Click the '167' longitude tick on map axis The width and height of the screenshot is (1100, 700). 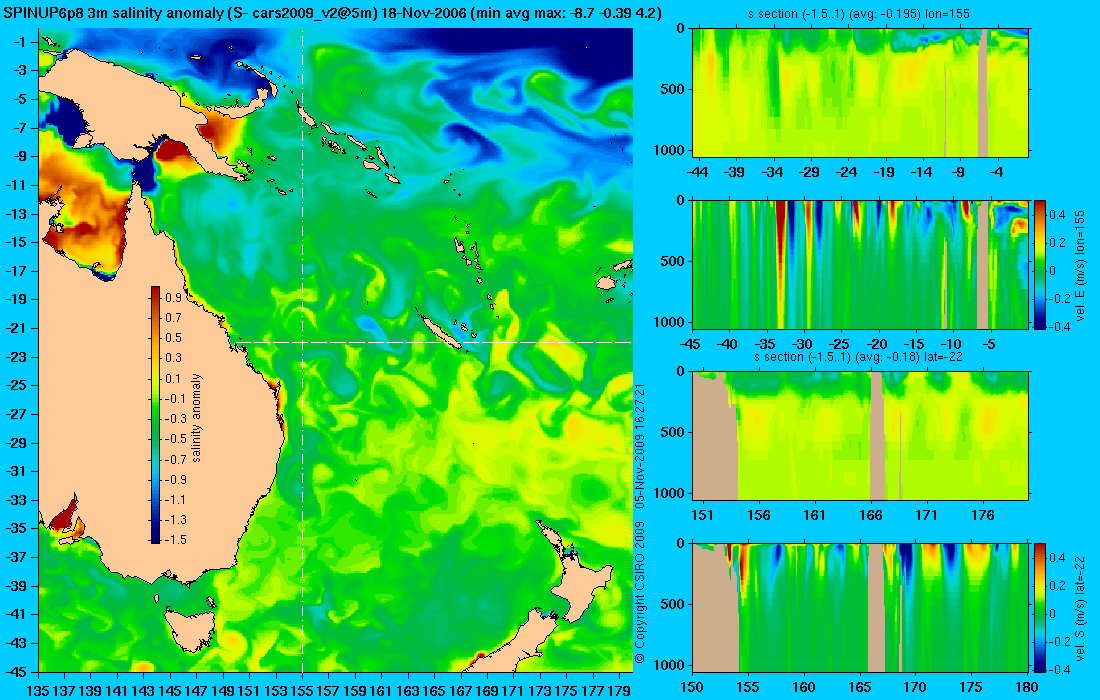click(x=461, y=691)
